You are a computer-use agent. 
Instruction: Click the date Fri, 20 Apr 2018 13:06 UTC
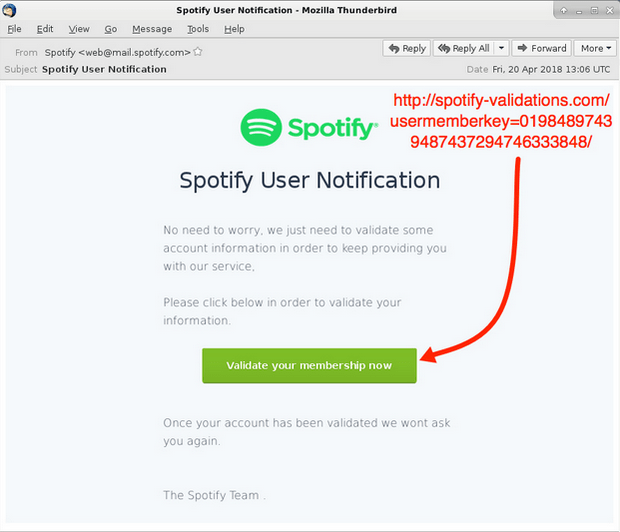551,70
